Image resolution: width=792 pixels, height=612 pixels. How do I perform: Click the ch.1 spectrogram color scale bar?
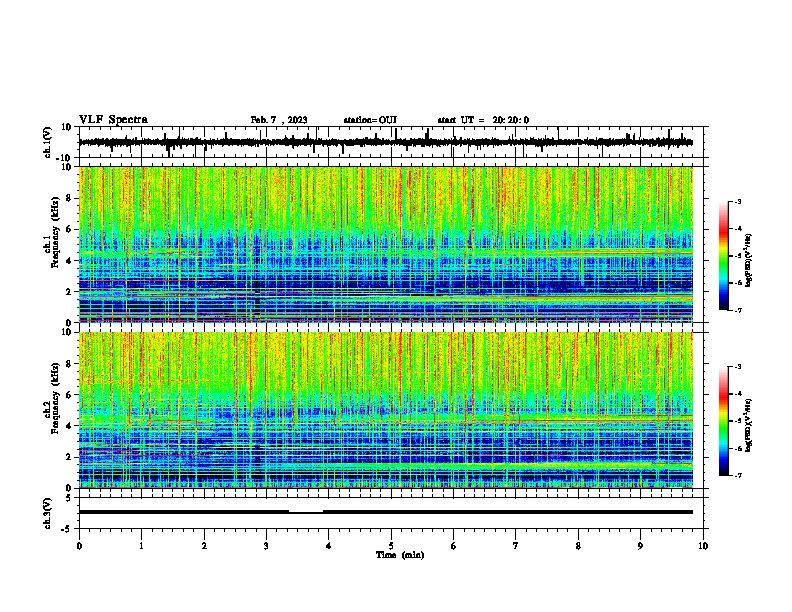(x=724, y=256)
